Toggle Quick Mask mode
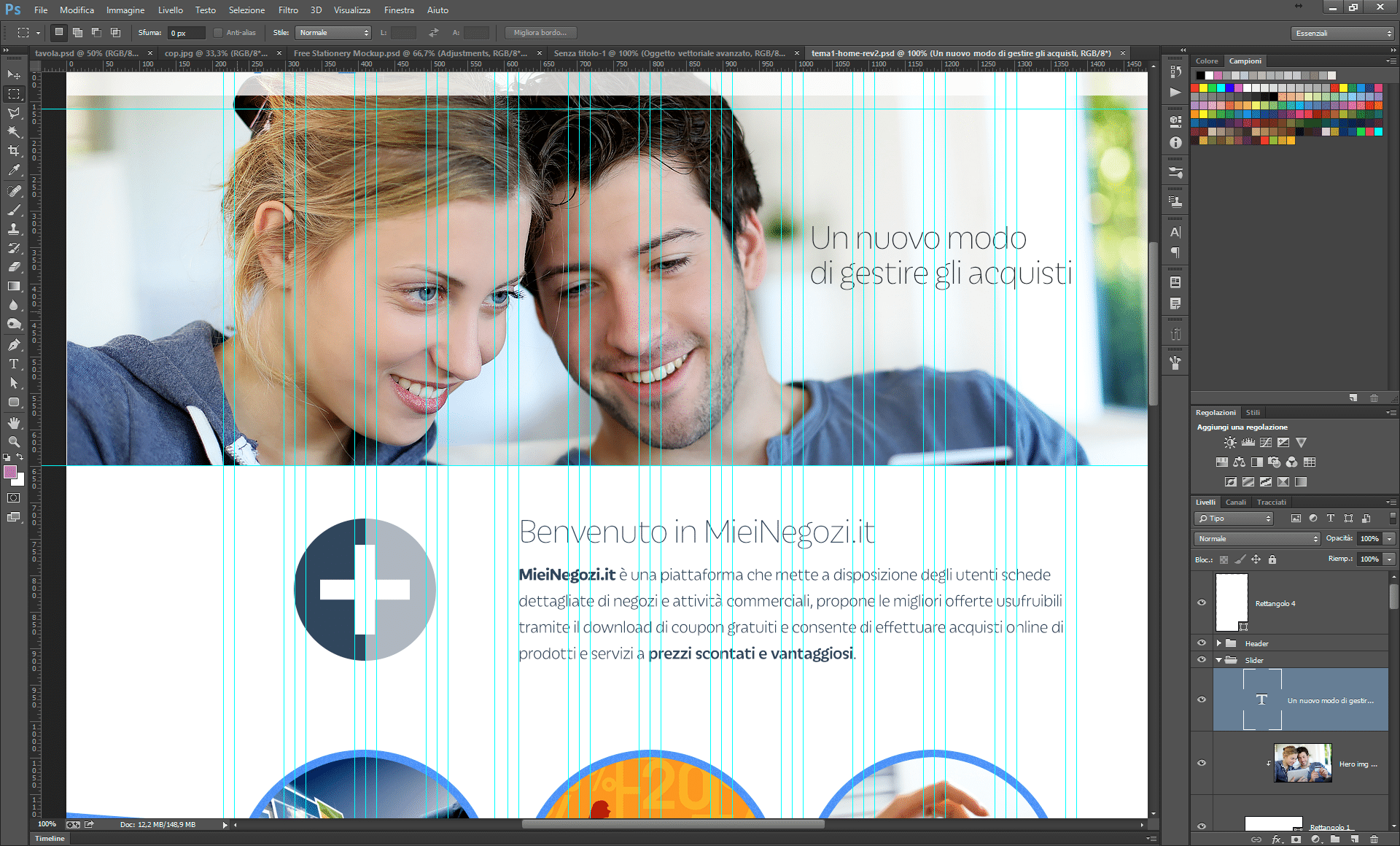 (14, 498)
